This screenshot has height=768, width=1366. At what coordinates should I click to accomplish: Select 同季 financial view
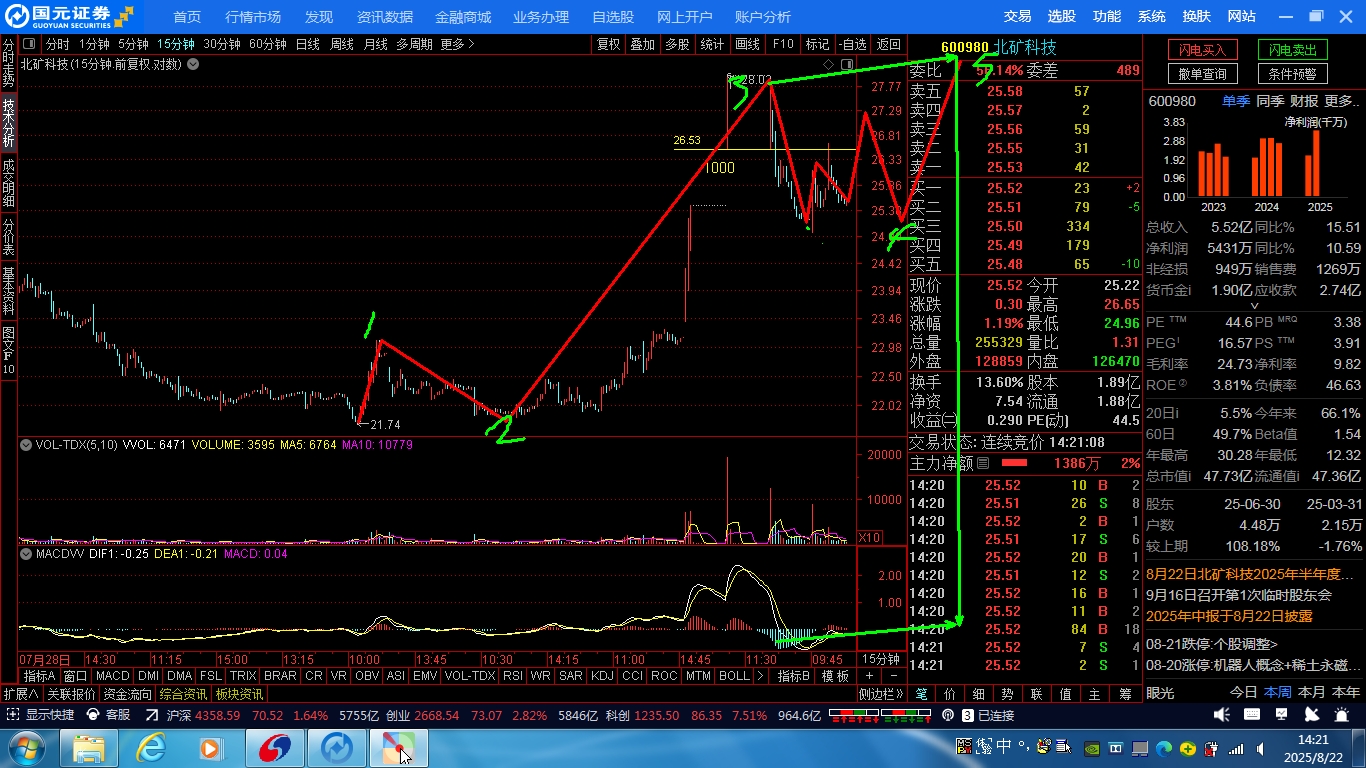coord(1270,101)
